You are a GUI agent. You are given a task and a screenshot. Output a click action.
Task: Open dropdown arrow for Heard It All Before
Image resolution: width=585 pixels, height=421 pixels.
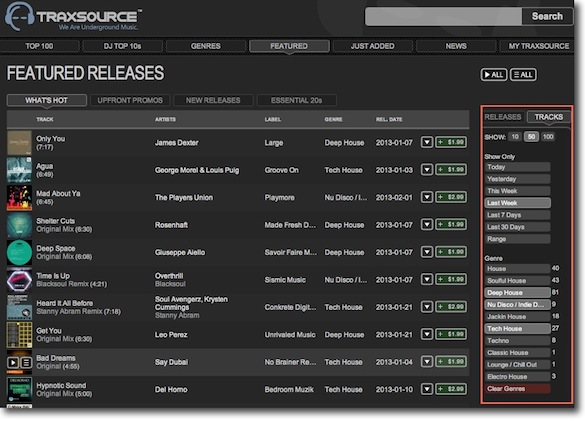427,307
